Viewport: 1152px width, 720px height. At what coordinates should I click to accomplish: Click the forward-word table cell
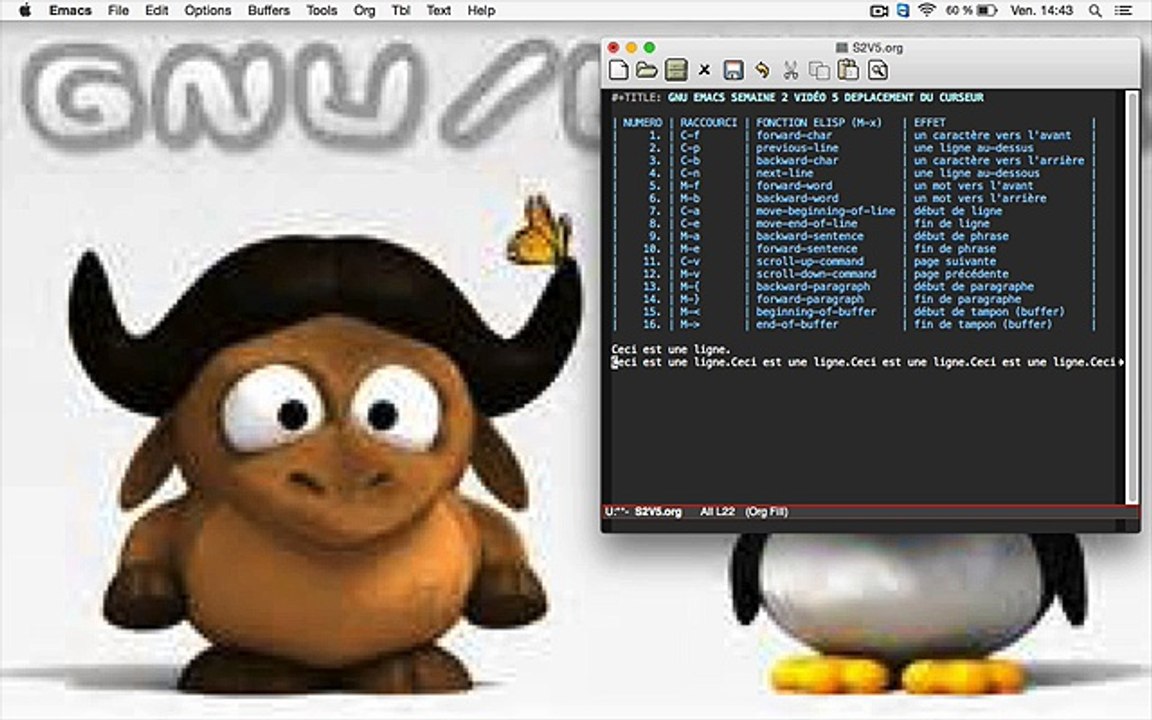794,186
